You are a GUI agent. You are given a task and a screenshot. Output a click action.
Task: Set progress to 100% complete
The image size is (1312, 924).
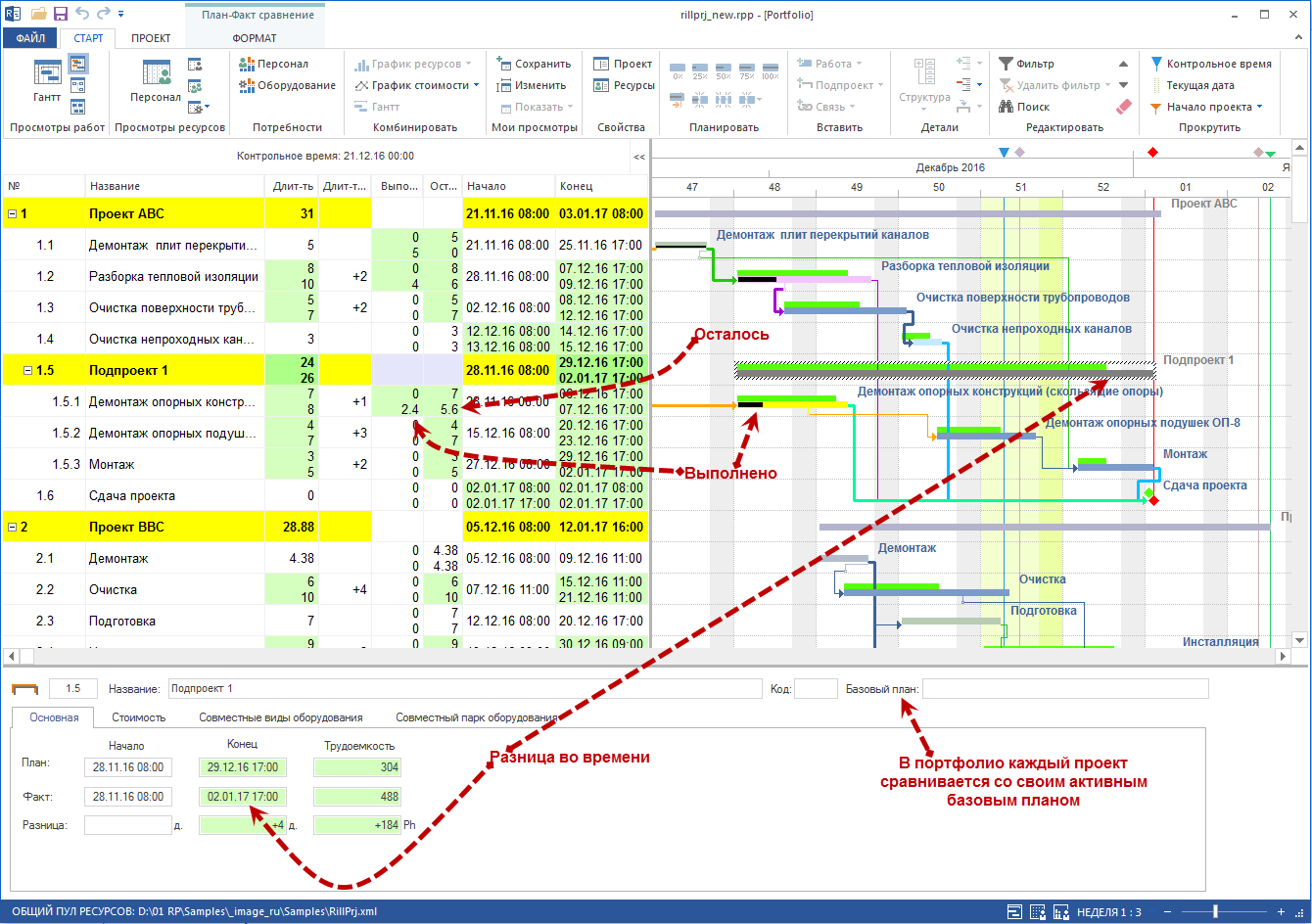pyautogui.click(x=771, y=71)
